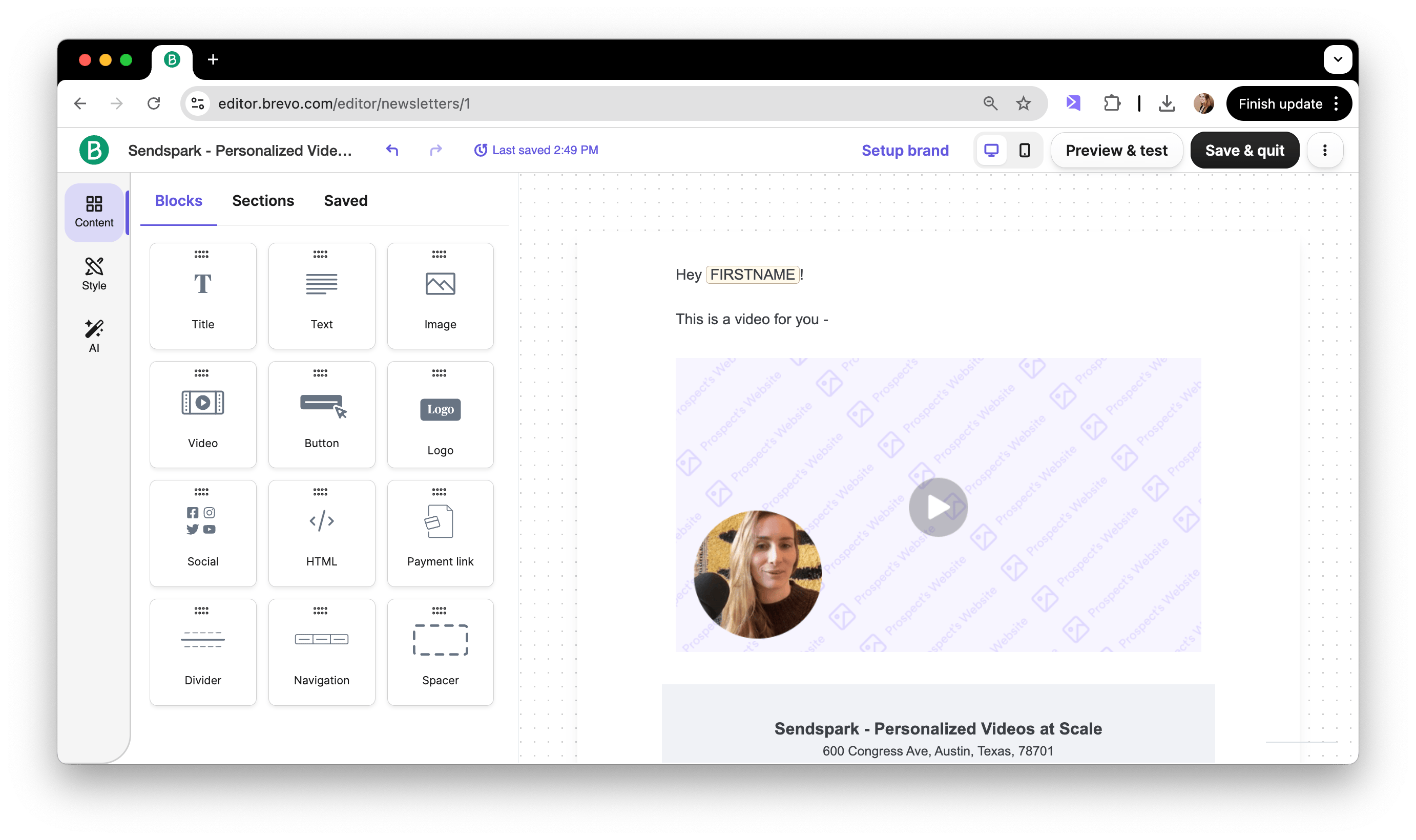Select the Payment link block
Screen dimensions: 1416x840
pos(440,533)
